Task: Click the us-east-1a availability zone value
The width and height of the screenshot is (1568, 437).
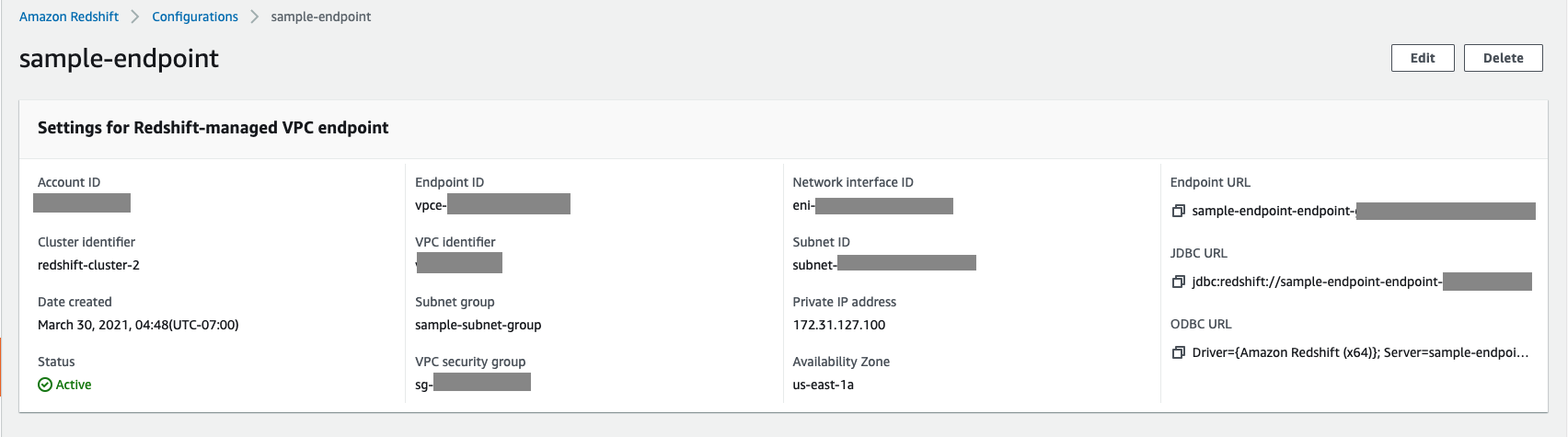Action: (823, 385)
